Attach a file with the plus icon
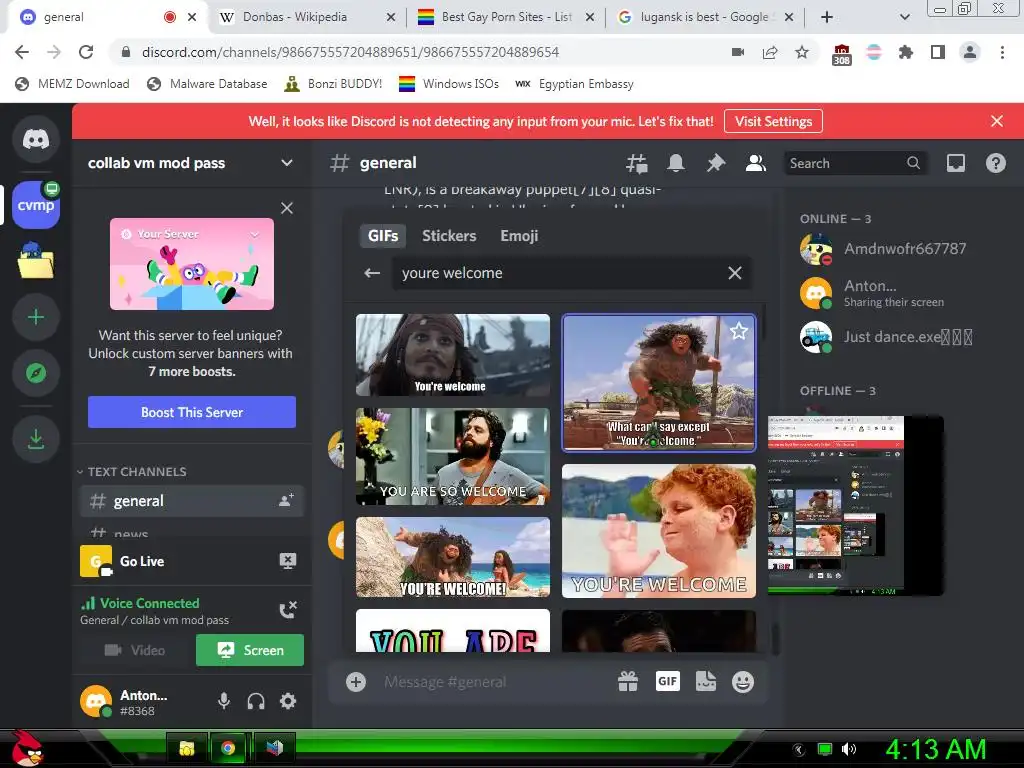 click(x=356, y=682)
